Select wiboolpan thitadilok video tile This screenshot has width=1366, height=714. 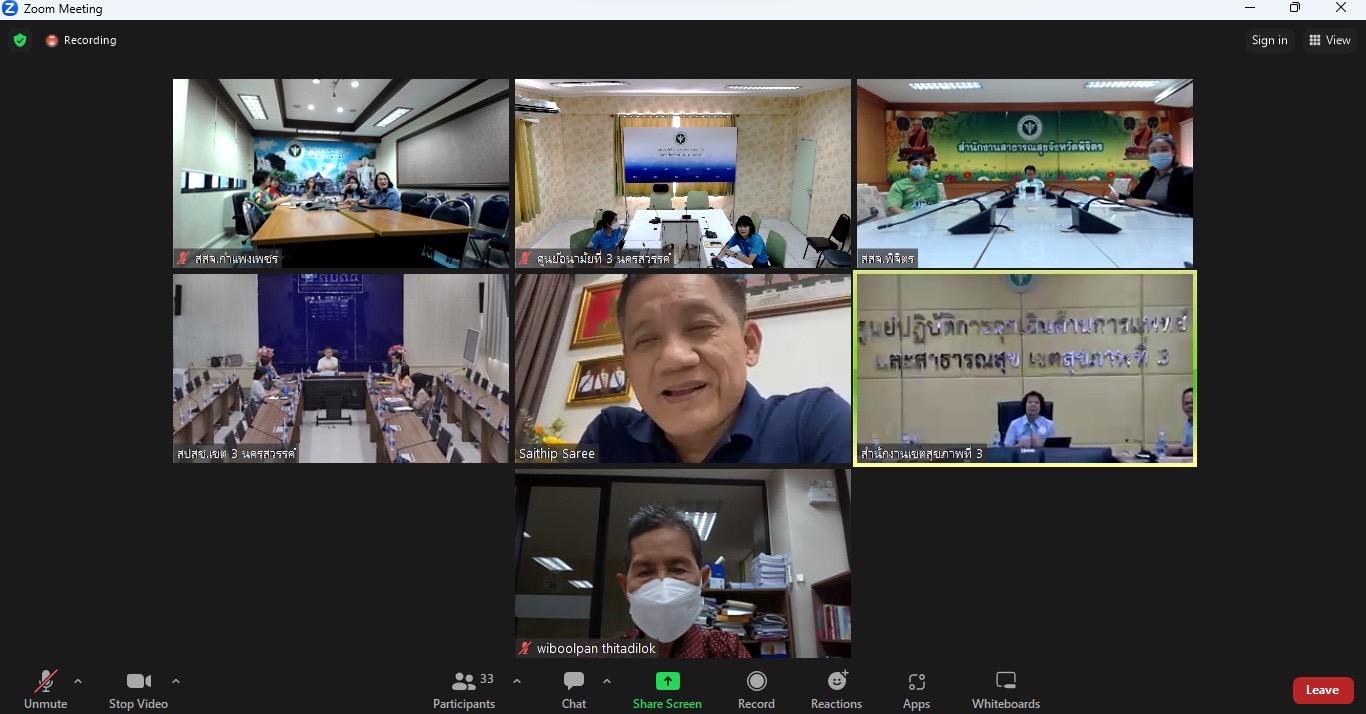pyautogui.click(x=683, y=564)
